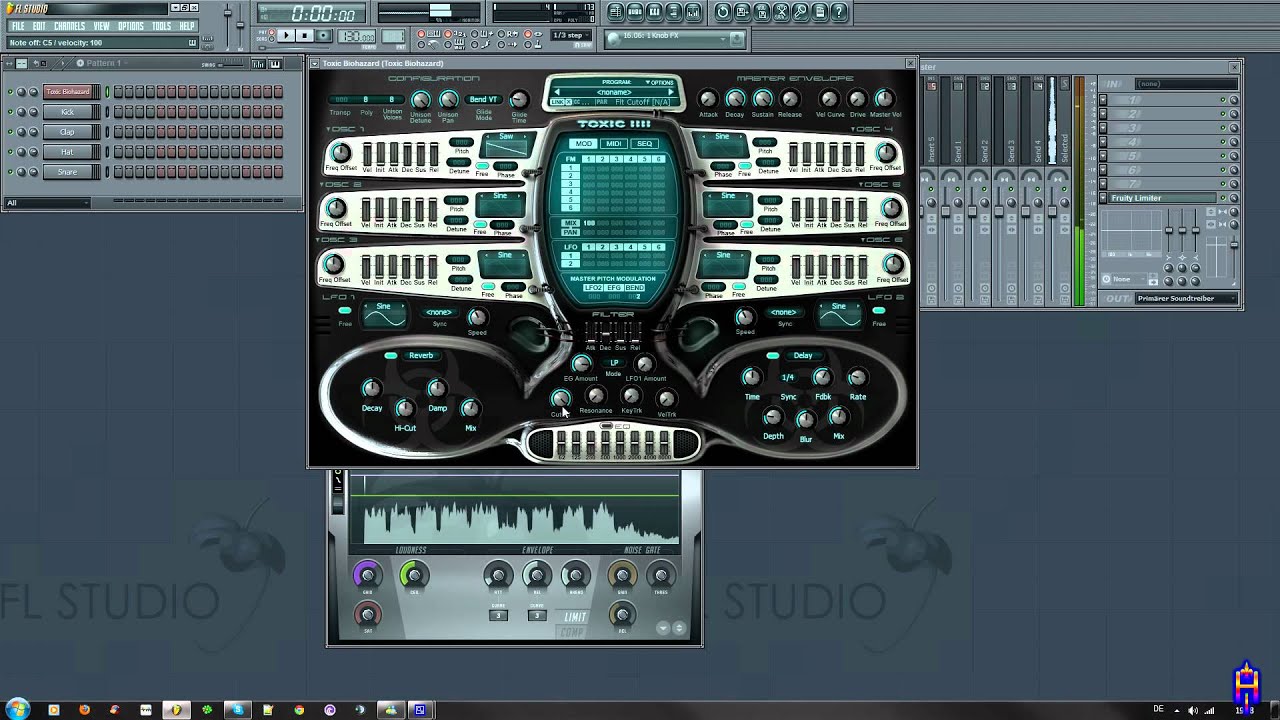Switch to the MOD tab in Toxic
The height and width of the screenshot is (720, 1280).
click(x=584, y=144)
